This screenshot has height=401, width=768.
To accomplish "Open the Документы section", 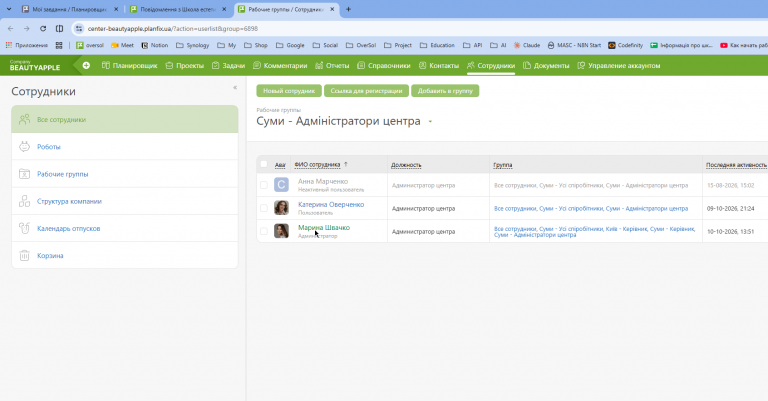I will pyautogui.click(x=546, y=66).
